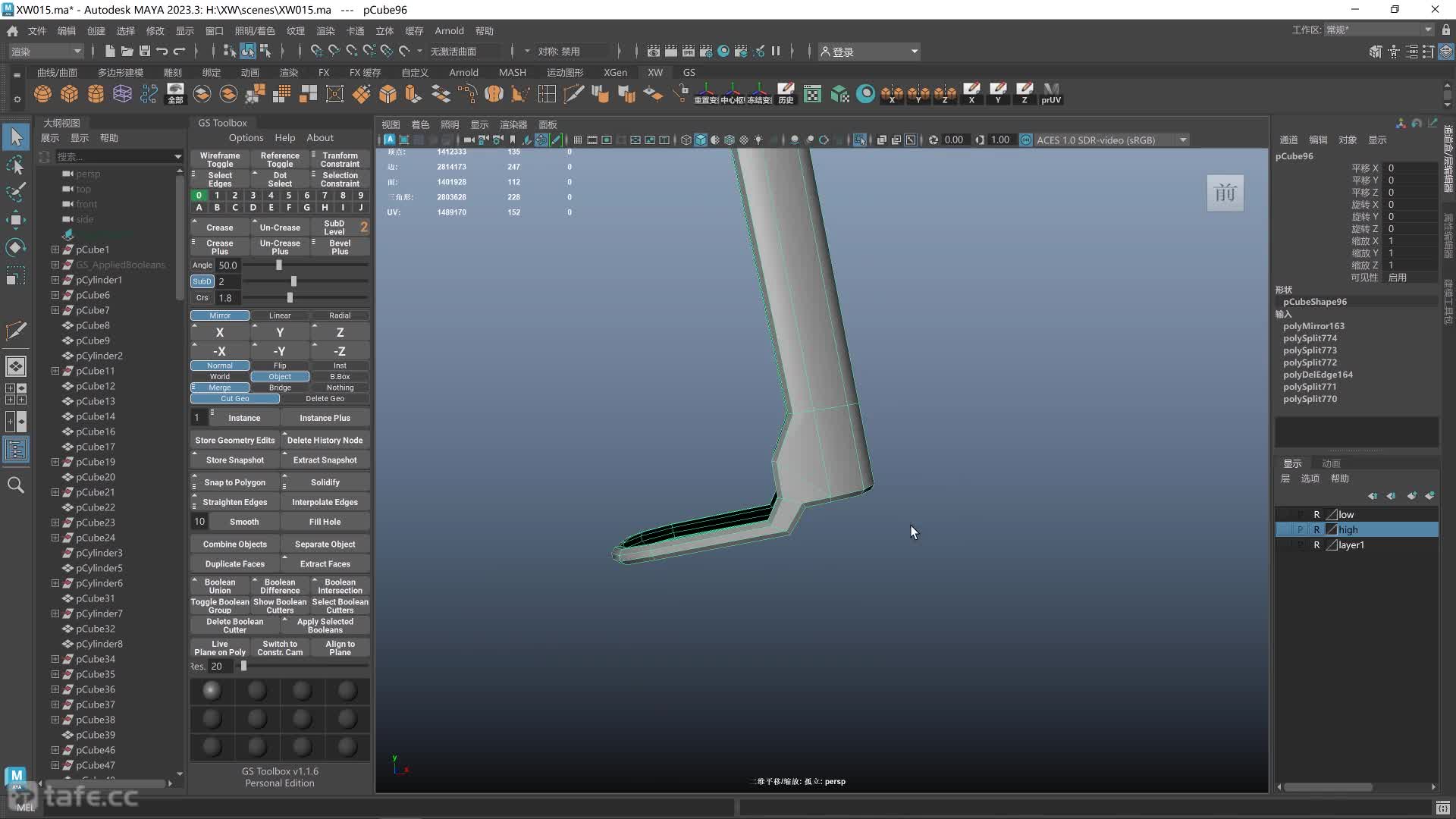Click the lock icon beside workspace selector

(x=1446, y=30)
